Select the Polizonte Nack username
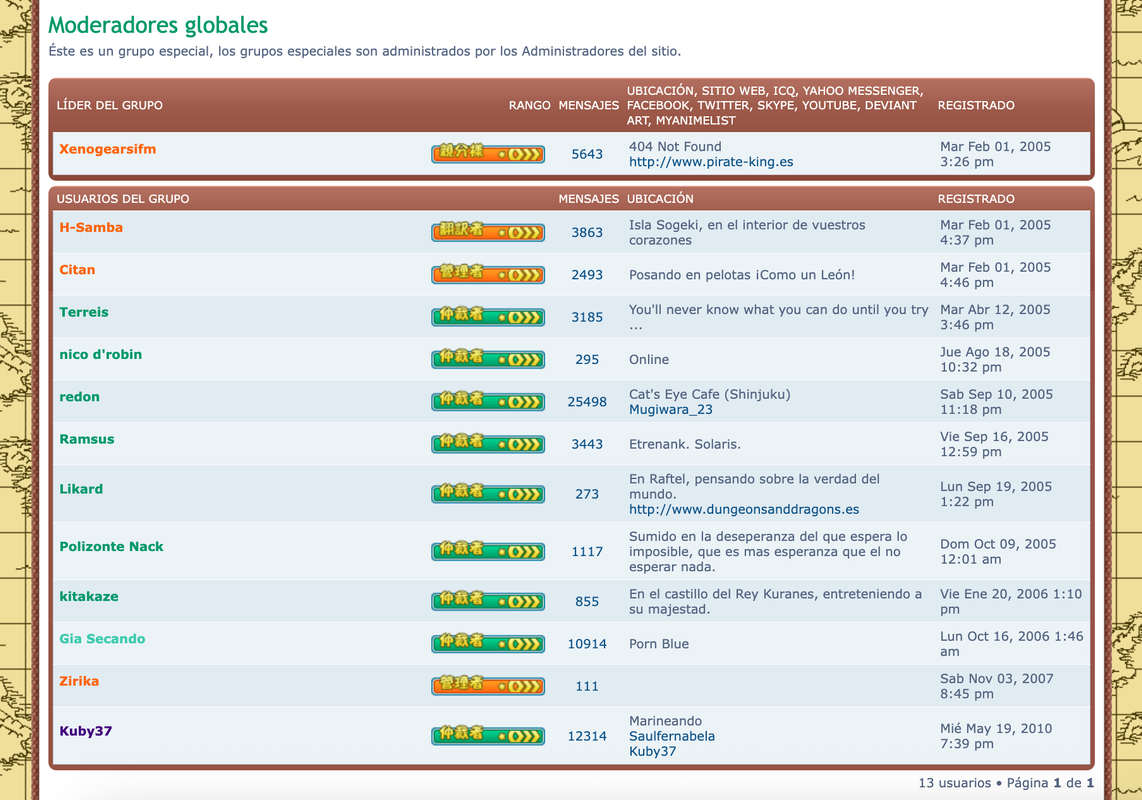The width and height of the screenshot is (1142, 800). point(111,546)
